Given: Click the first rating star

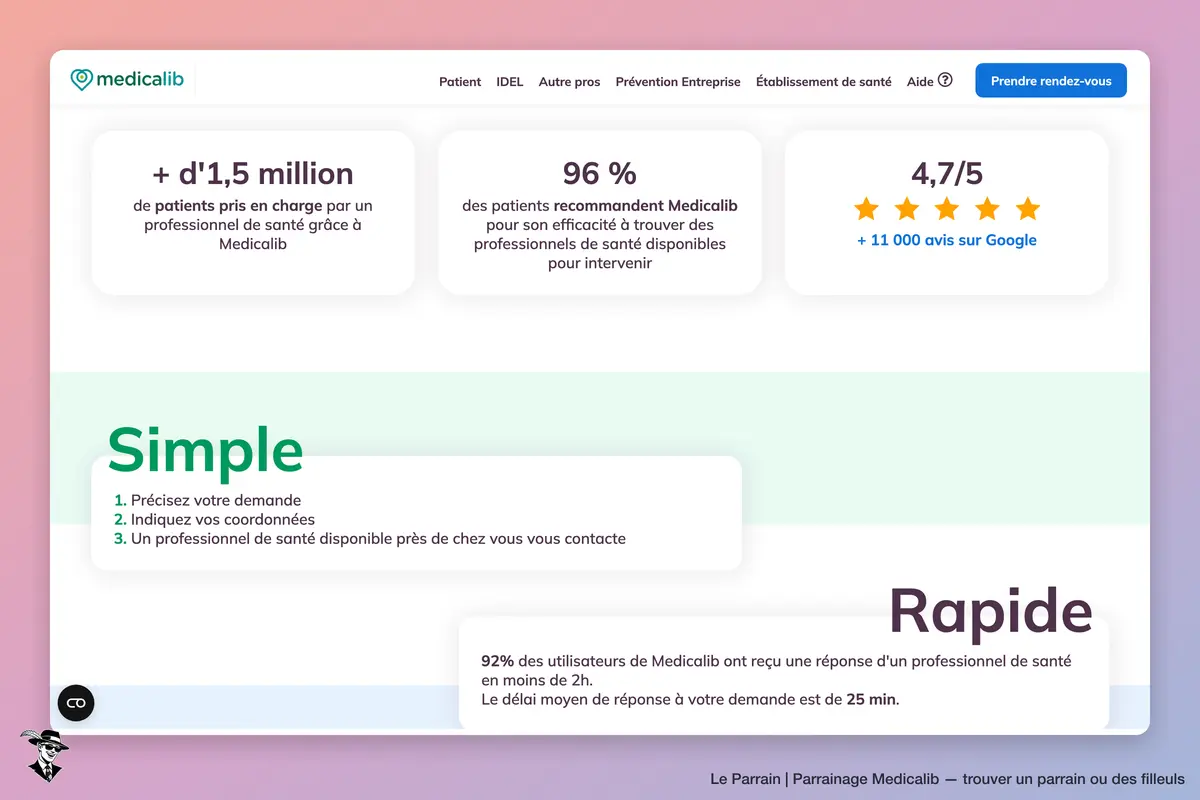Looking at the screenshot, I should (x=866, y=209).
